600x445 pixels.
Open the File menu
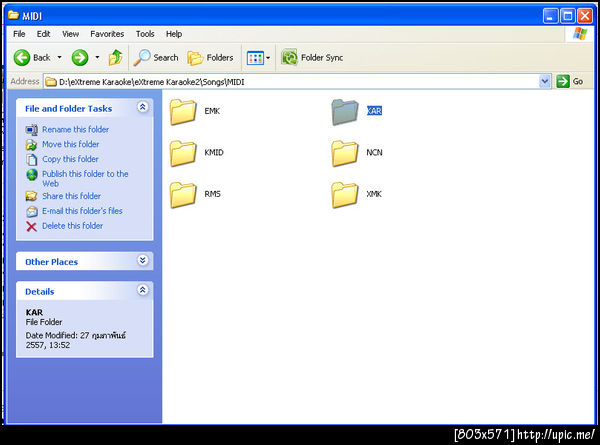tap(19, 34)
